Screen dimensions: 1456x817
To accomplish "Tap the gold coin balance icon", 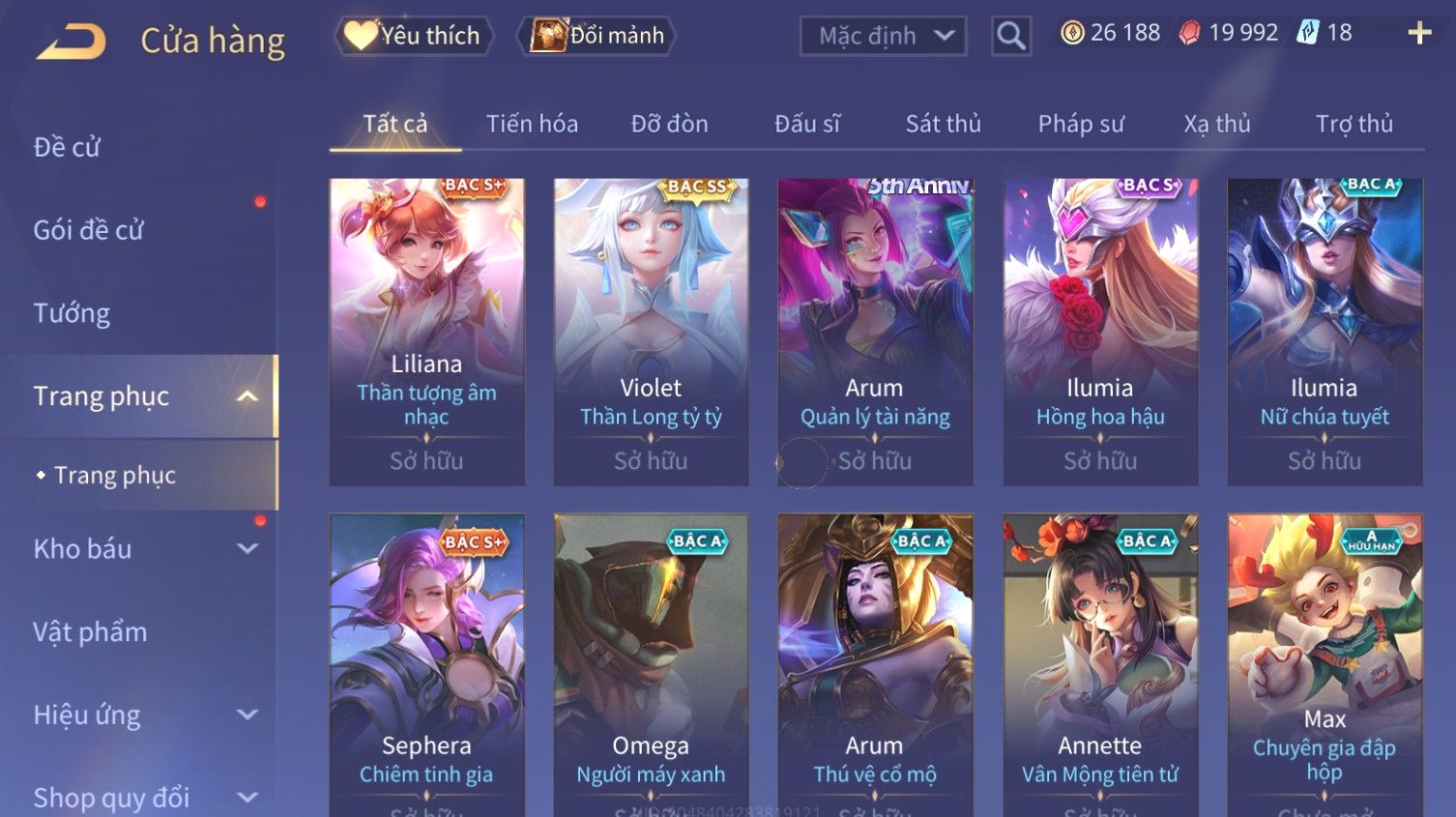I will coord(1072,33).
